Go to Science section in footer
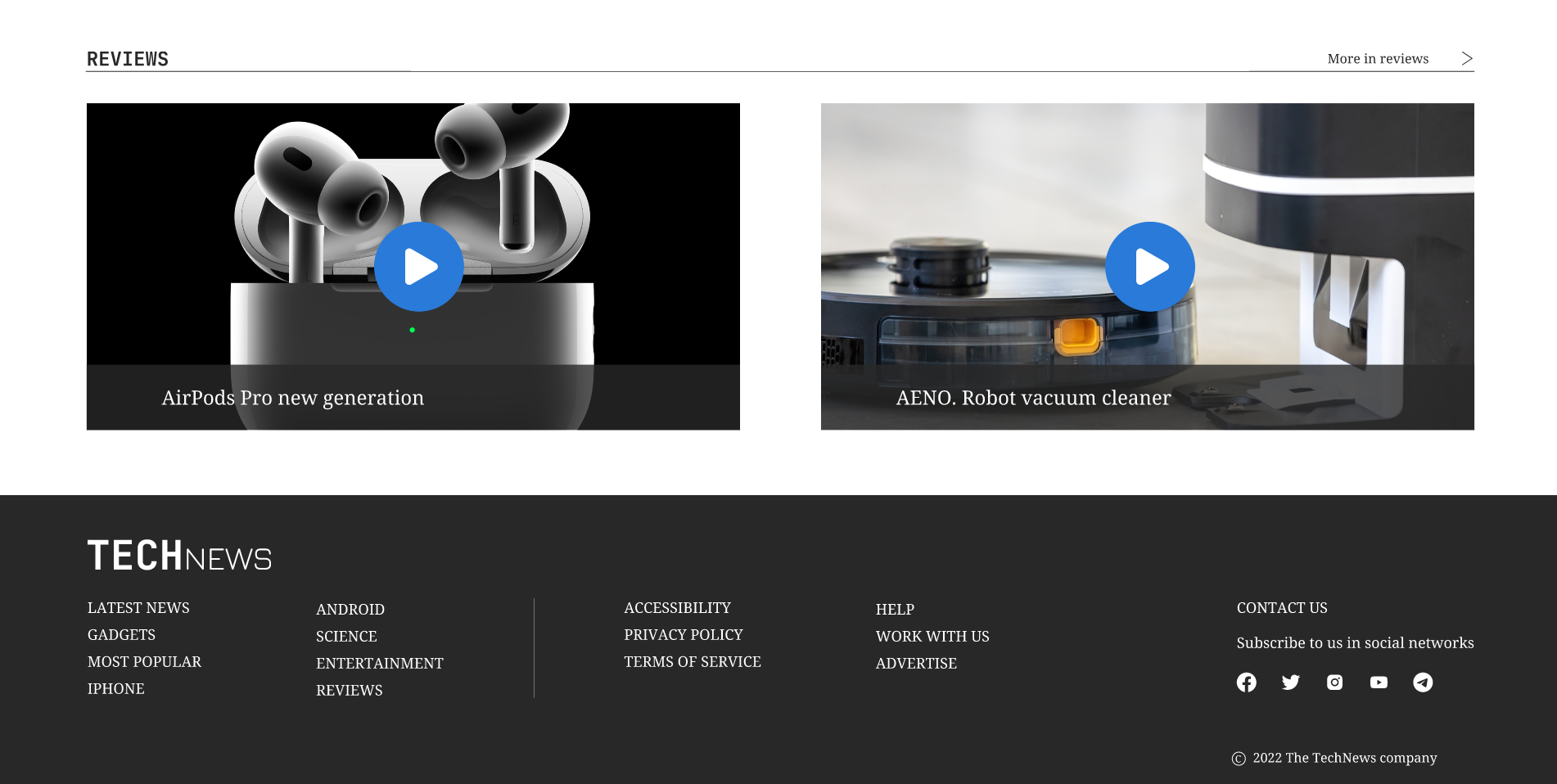Viewport: 1557px width, 784px height. tap(346, 637)
